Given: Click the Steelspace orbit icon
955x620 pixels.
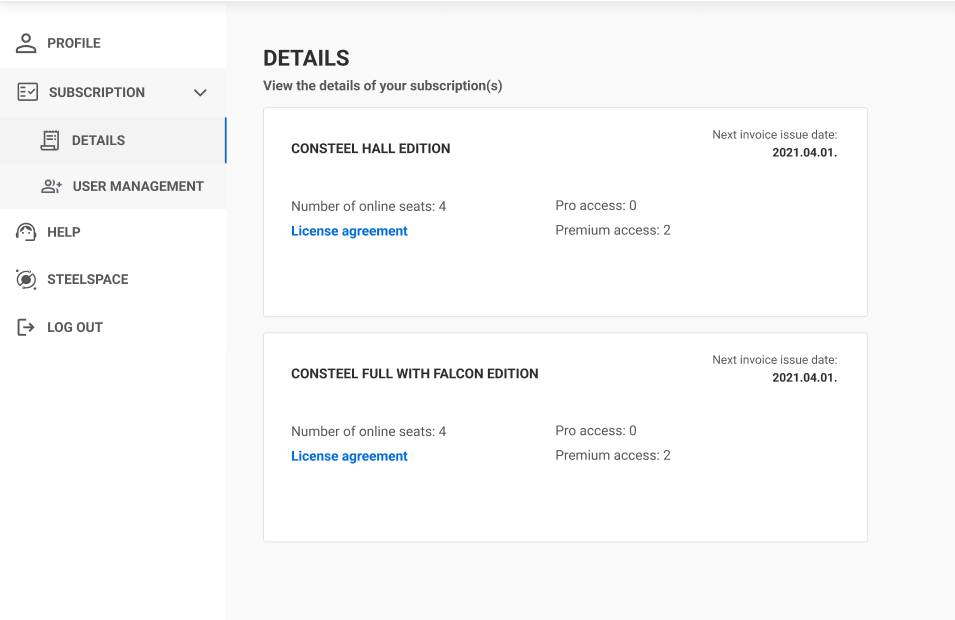Looking at the screenshot, I should click(26, 279).
